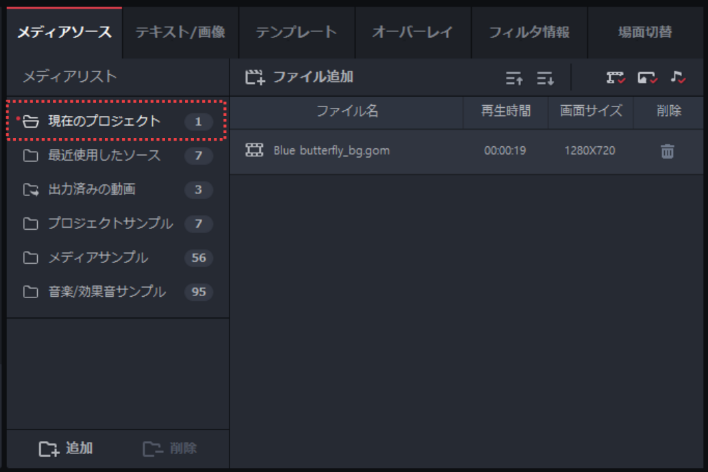Viewport: 708px width, 472px height.
Task: Click the 出力済みの動画 folder icon
Action: 30,190
